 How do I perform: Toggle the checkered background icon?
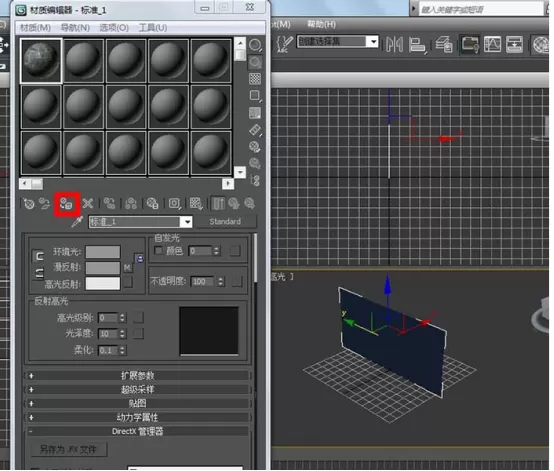[255, 79]
